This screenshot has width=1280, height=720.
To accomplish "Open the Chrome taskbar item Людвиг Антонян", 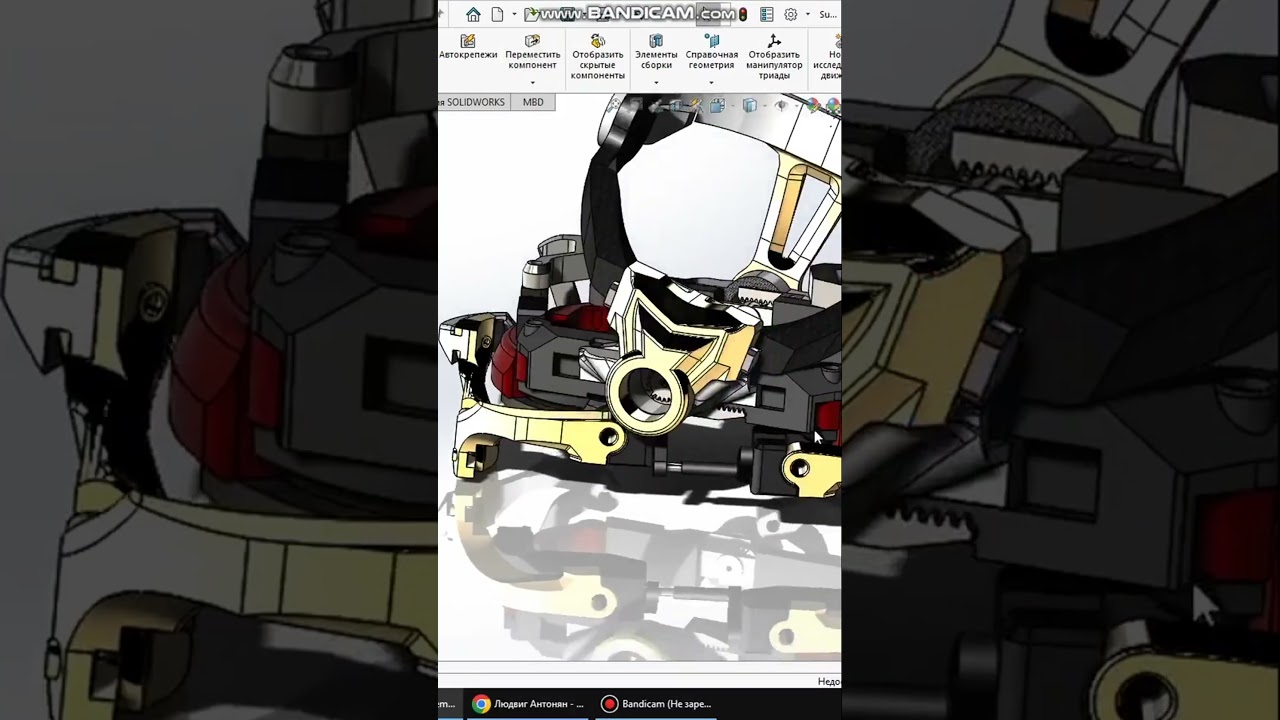I will (x=528, y=704).
